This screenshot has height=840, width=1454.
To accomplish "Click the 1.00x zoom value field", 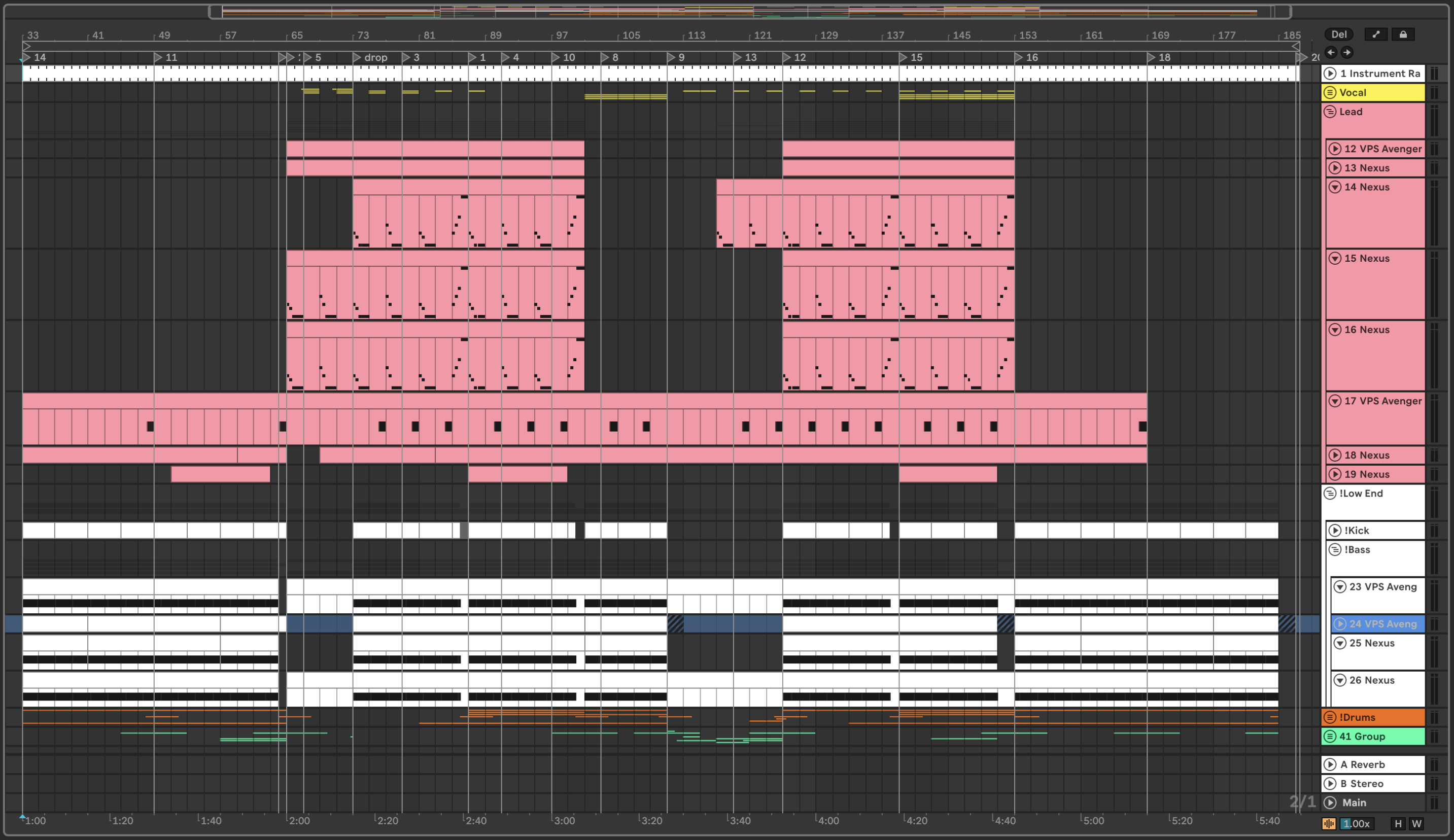I will [x=1357, y=824].
